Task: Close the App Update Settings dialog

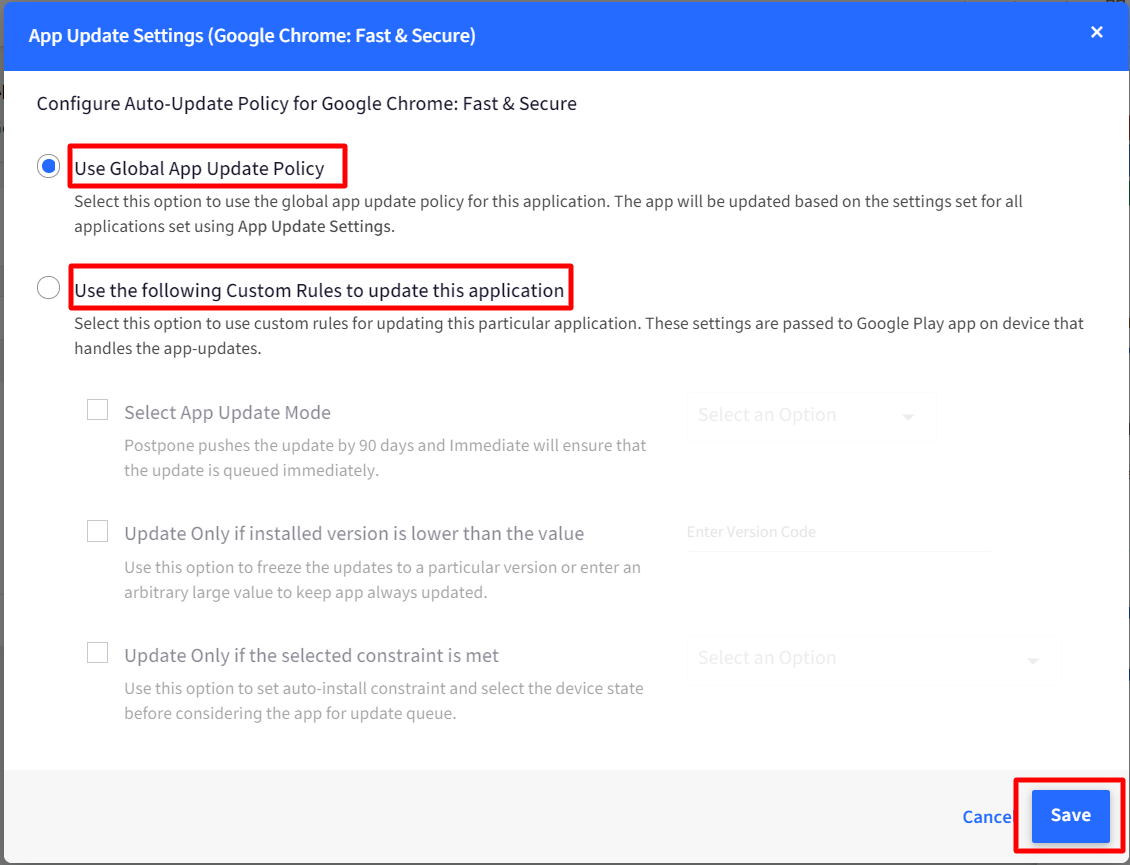Action: click(1096, 32)
